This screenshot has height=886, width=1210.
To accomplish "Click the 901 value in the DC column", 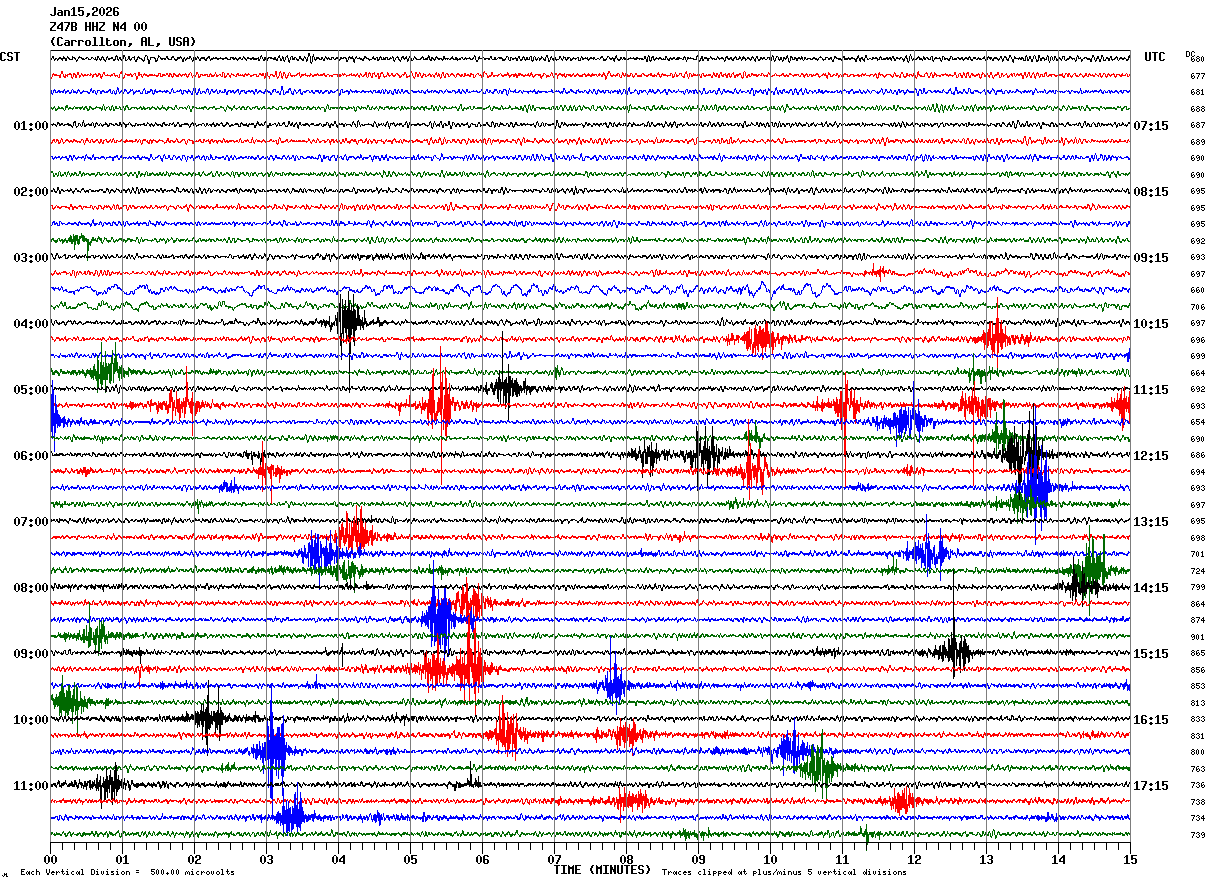I will click(x=1197, y=637).
